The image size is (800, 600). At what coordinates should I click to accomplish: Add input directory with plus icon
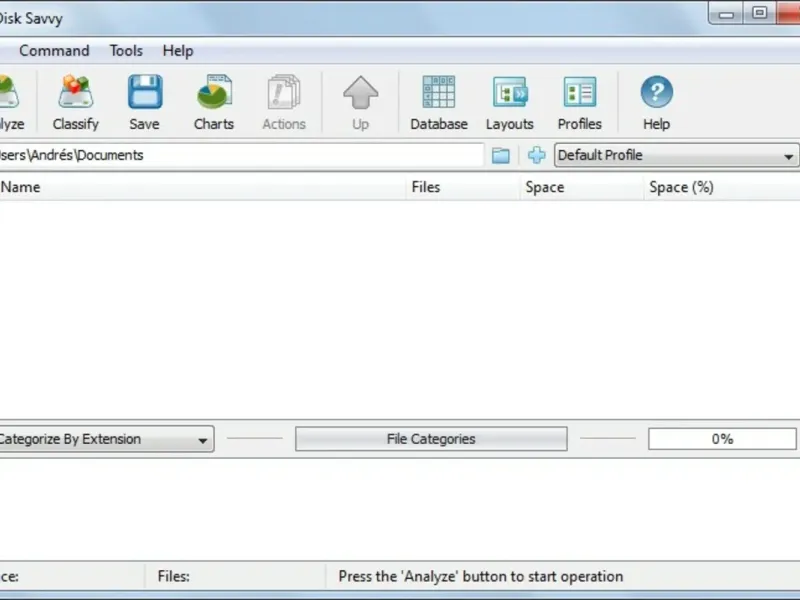(536, 155)
